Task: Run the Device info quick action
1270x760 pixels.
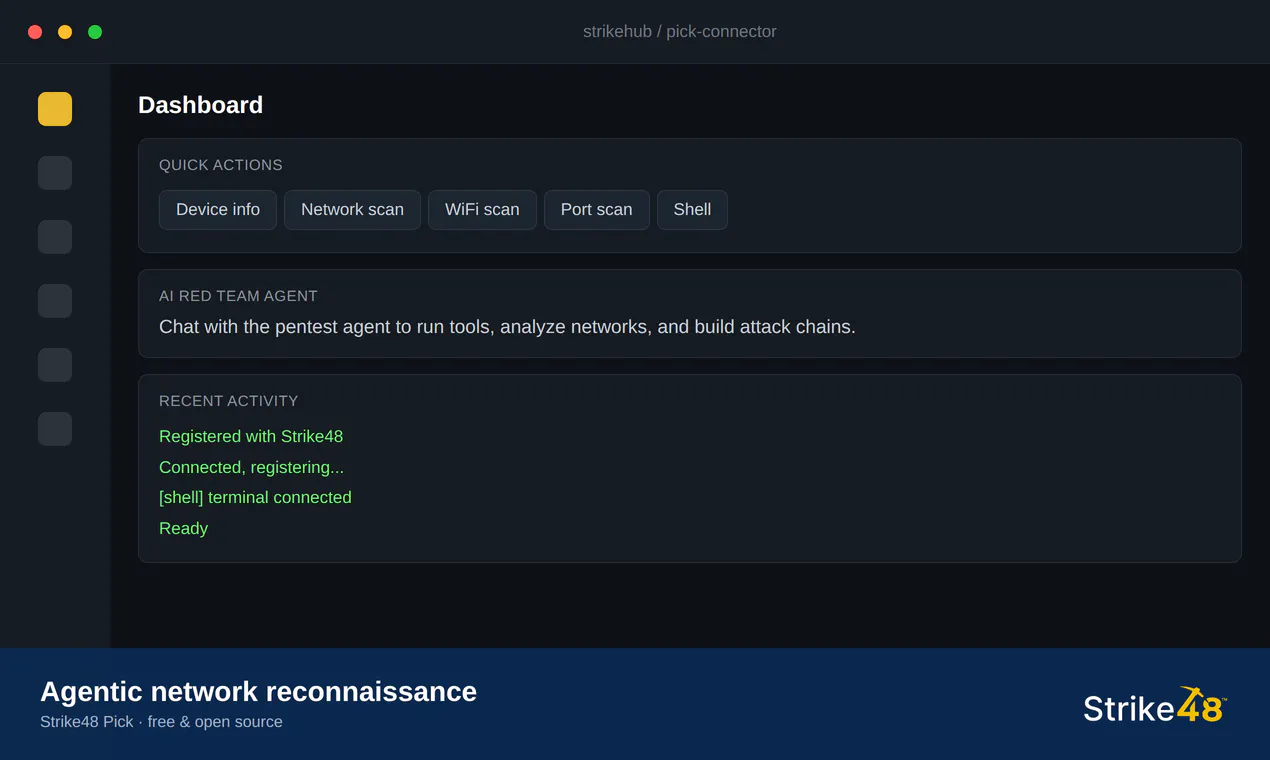Action: point(218,210)
